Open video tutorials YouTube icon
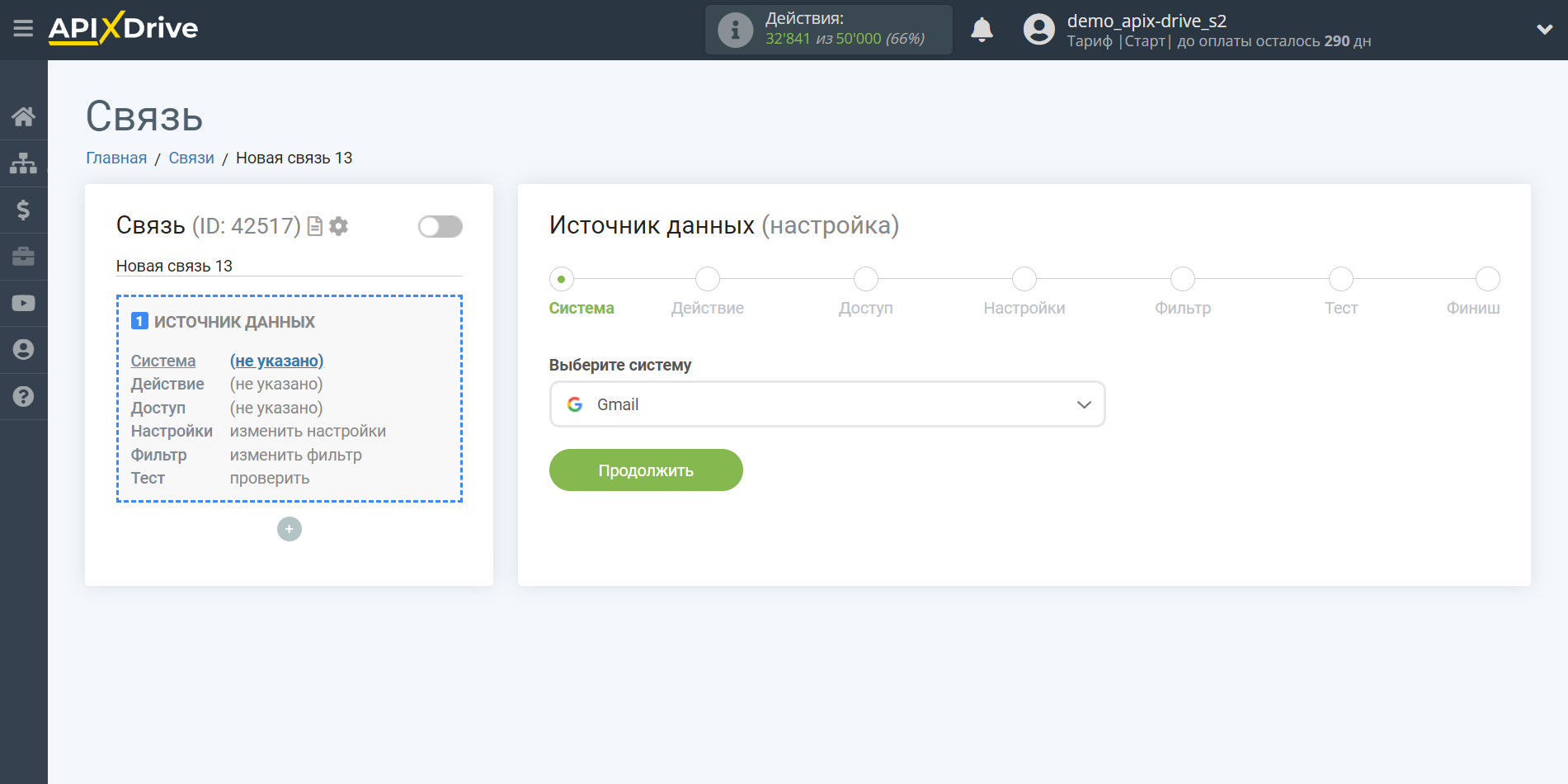 (23, 303)
